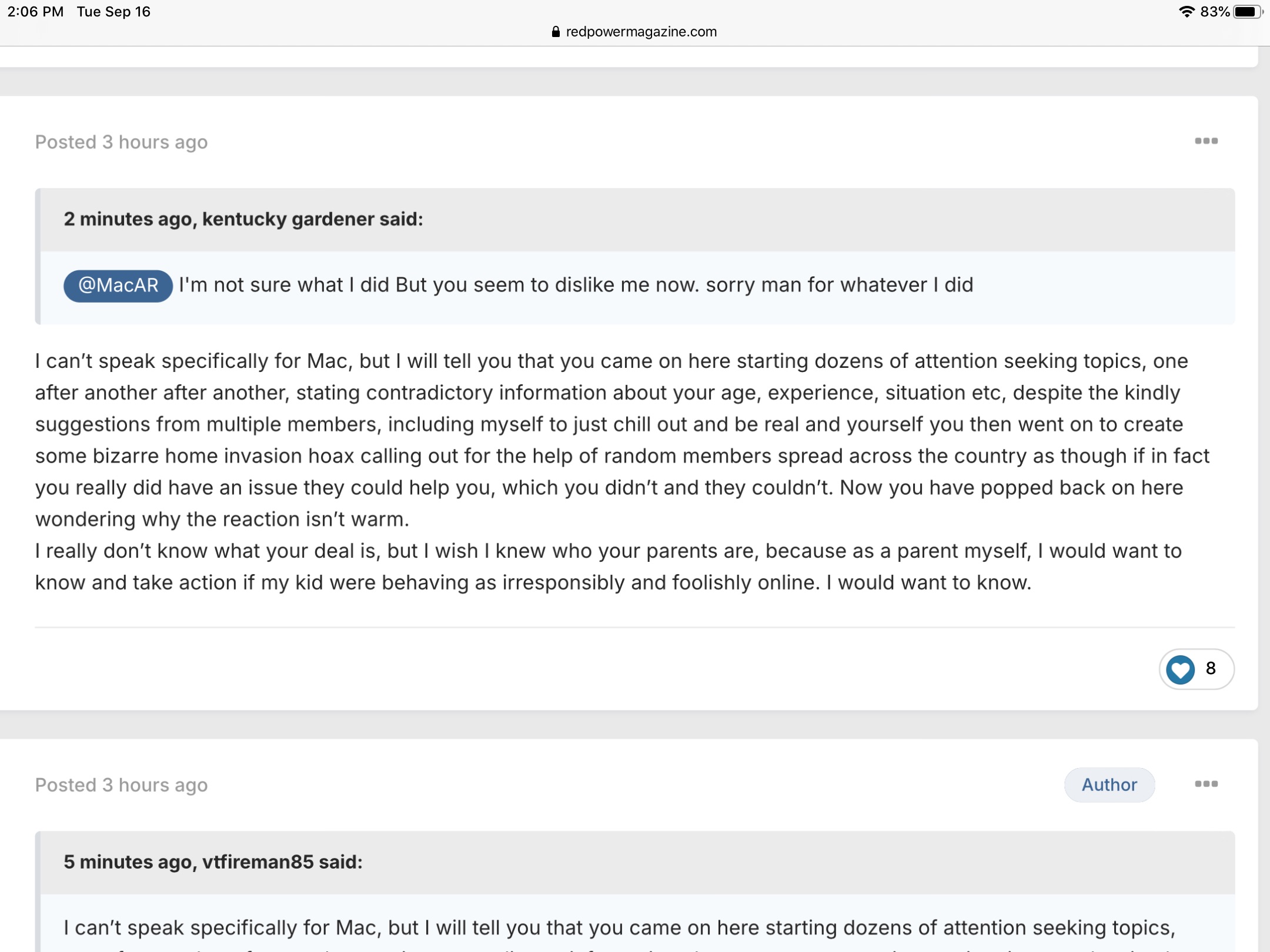Click the Author badge
Image resolution: width=1270 pixels, height=952 pixels.
pyautogui.click(x=1109, y=785)
